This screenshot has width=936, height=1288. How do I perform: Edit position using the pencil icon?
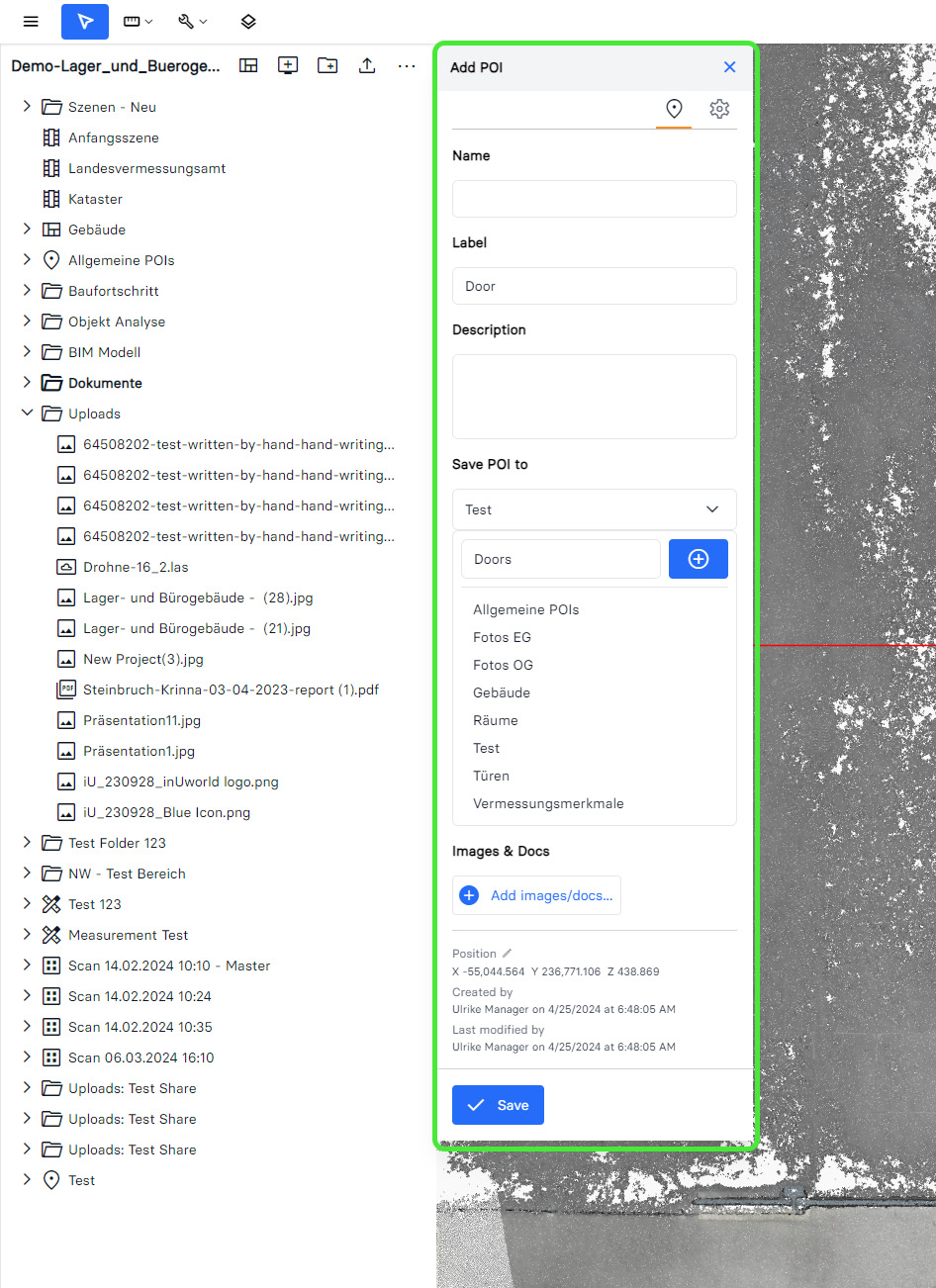(x=508, y=954)
